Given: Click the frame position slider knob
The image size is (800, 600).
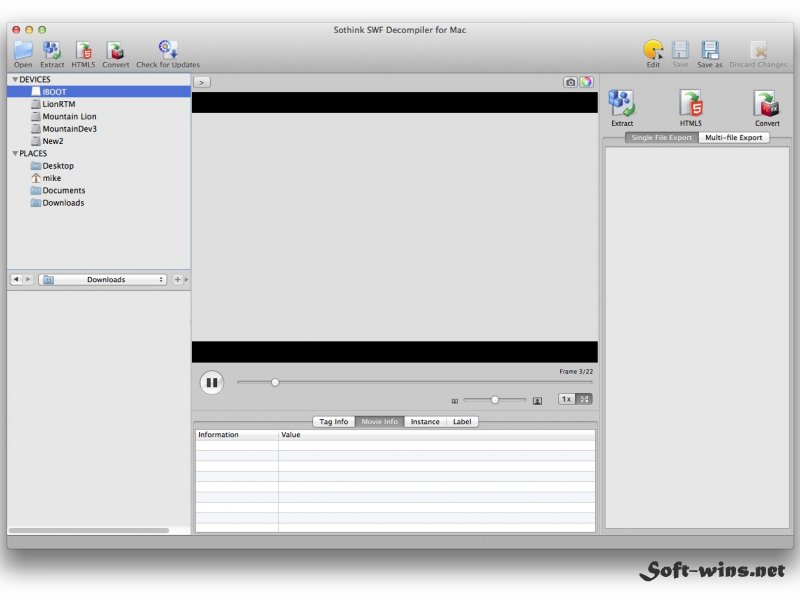Looking at the screenshot, I should pos(275,382).
